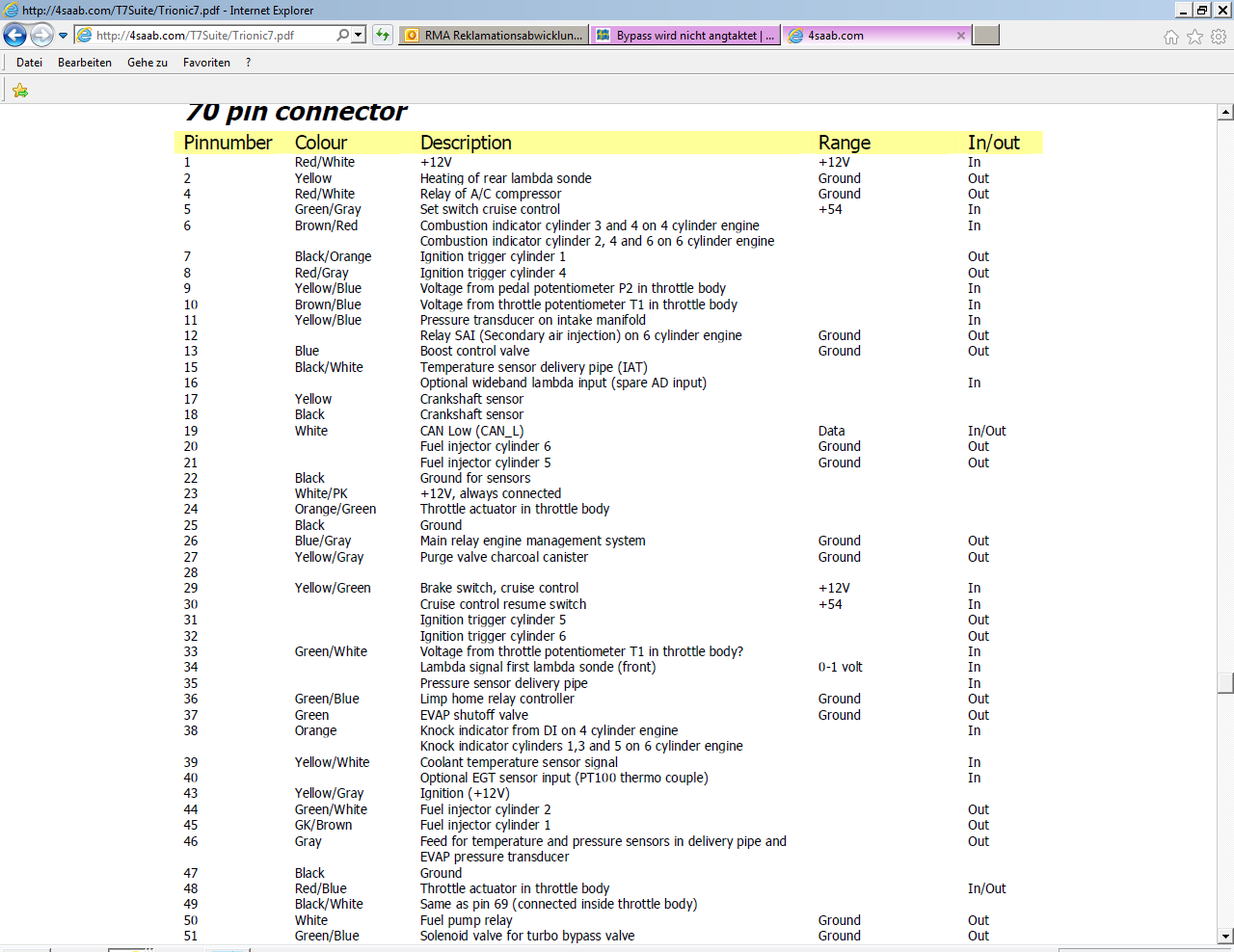Click the search magnifier in address bar
This screenshot has height=952, width=1234.
point(343,35)
